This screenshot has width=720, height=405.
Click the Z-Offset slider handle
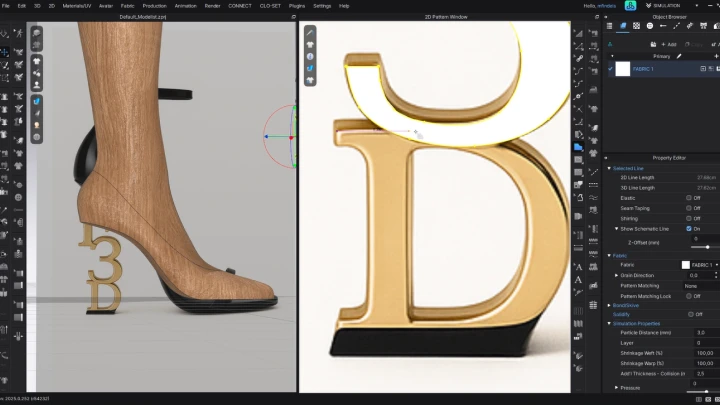[x=708, y=247]
